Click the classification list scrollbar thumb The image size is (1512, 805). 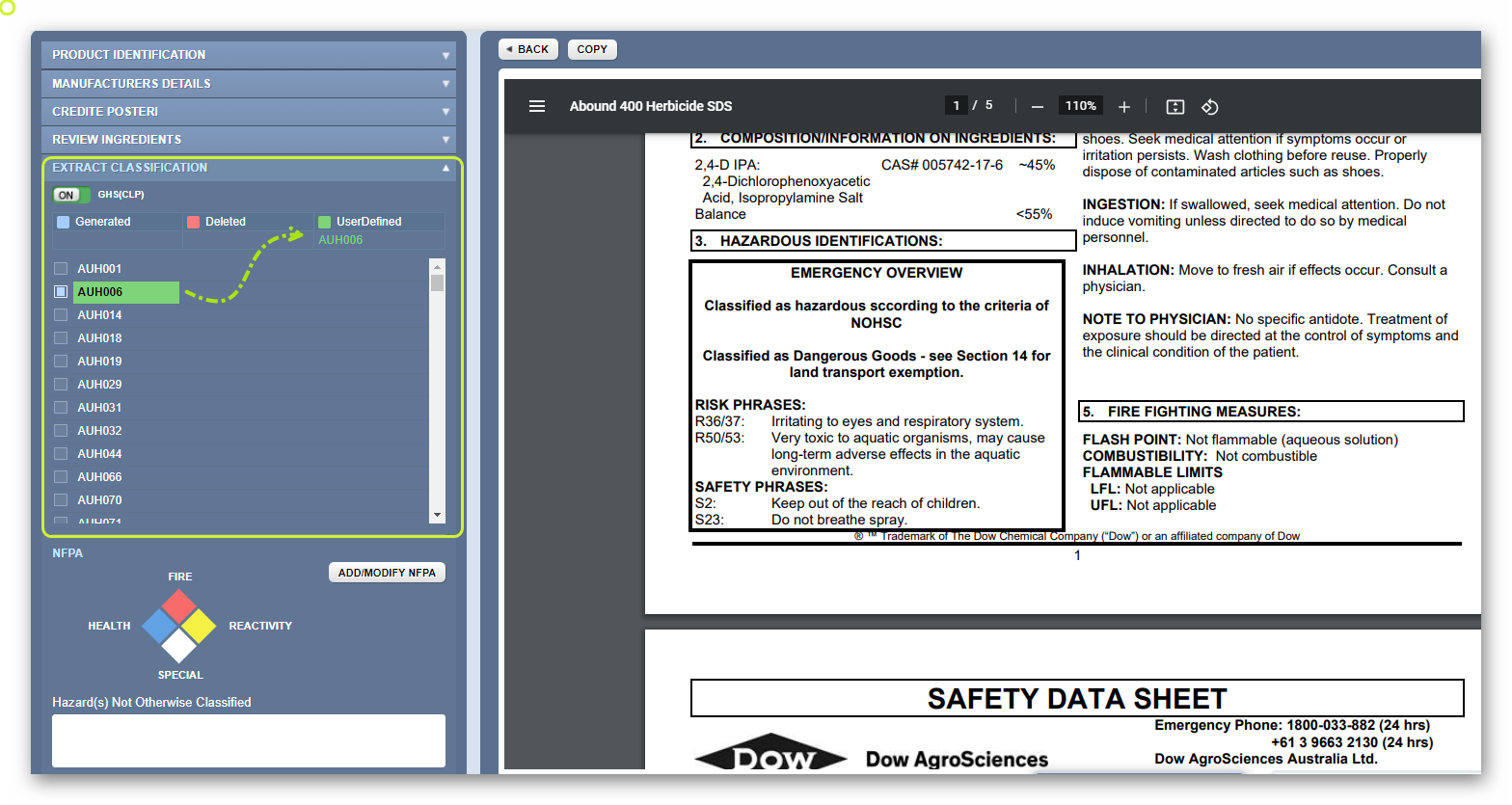(x=438, y=282)
